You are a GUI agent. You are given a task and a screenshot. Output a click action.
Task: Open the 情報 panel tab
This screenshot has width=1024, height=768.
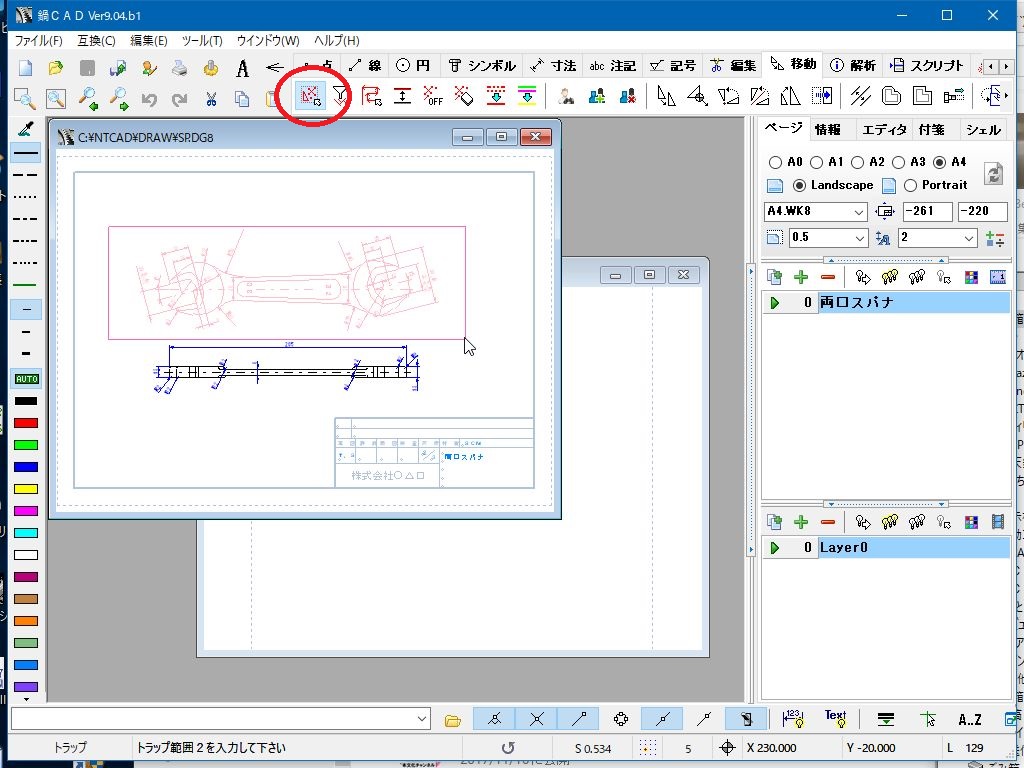pyautogui.click(x=827, y=129)
